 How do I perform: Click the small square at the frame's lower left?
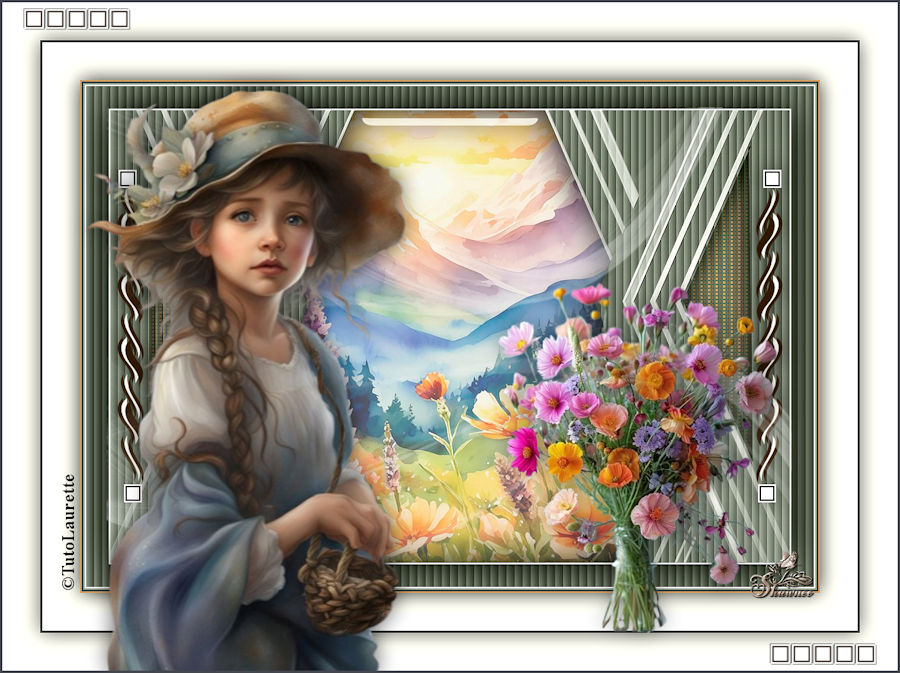tap(132, 493)
